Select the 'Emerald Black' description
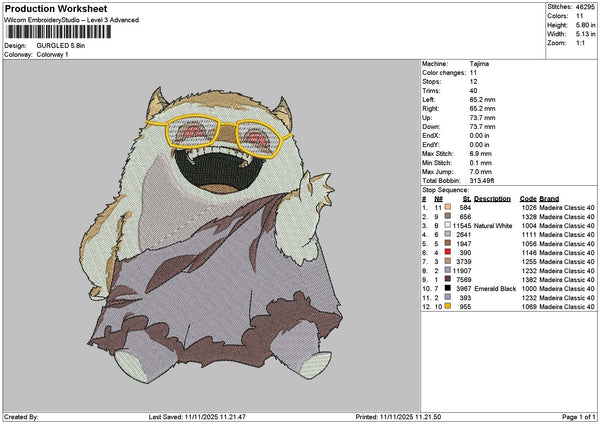Screen dimensions: 600x424 point(495,289)
